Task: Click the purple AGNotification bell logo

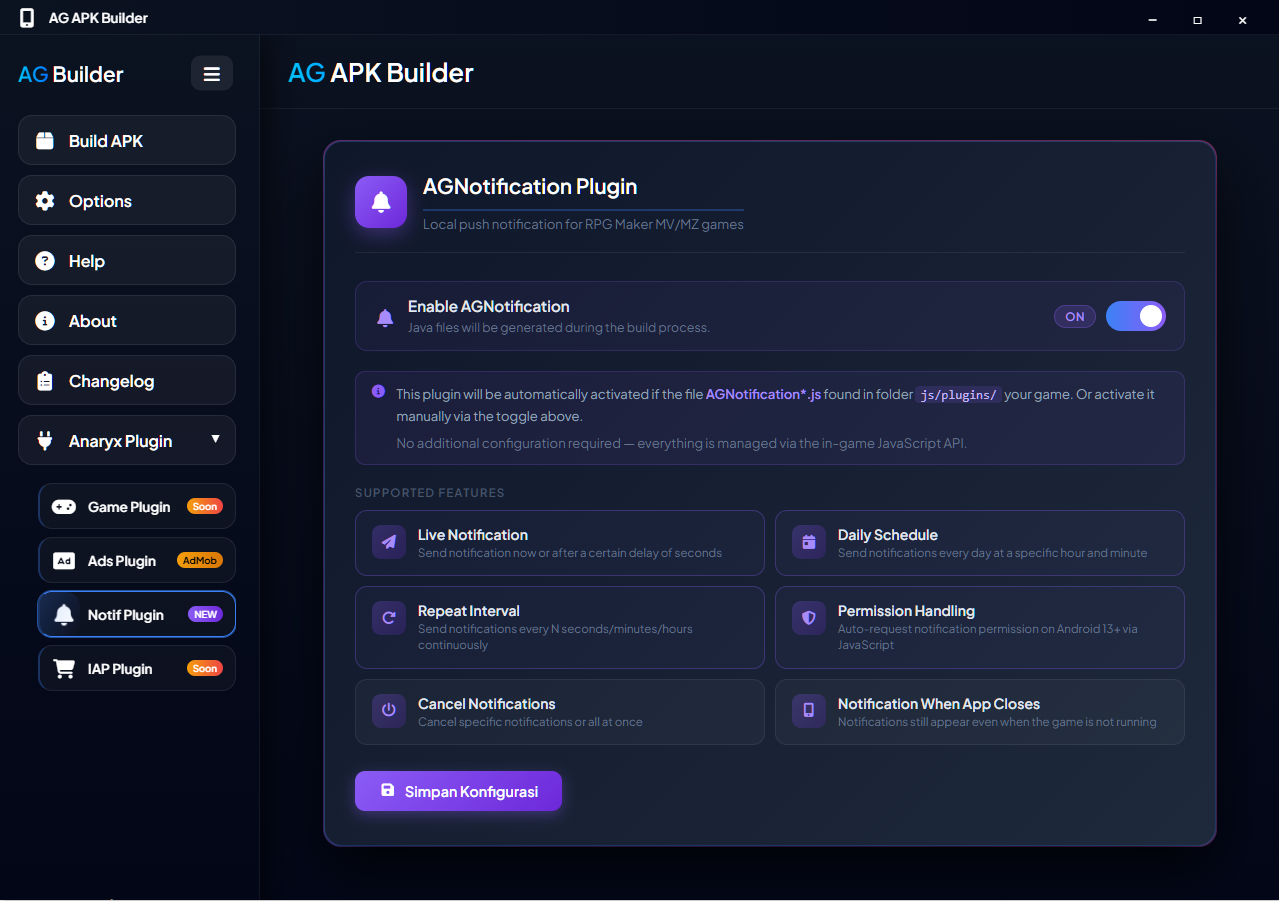Action: click(x=381, y=202)
